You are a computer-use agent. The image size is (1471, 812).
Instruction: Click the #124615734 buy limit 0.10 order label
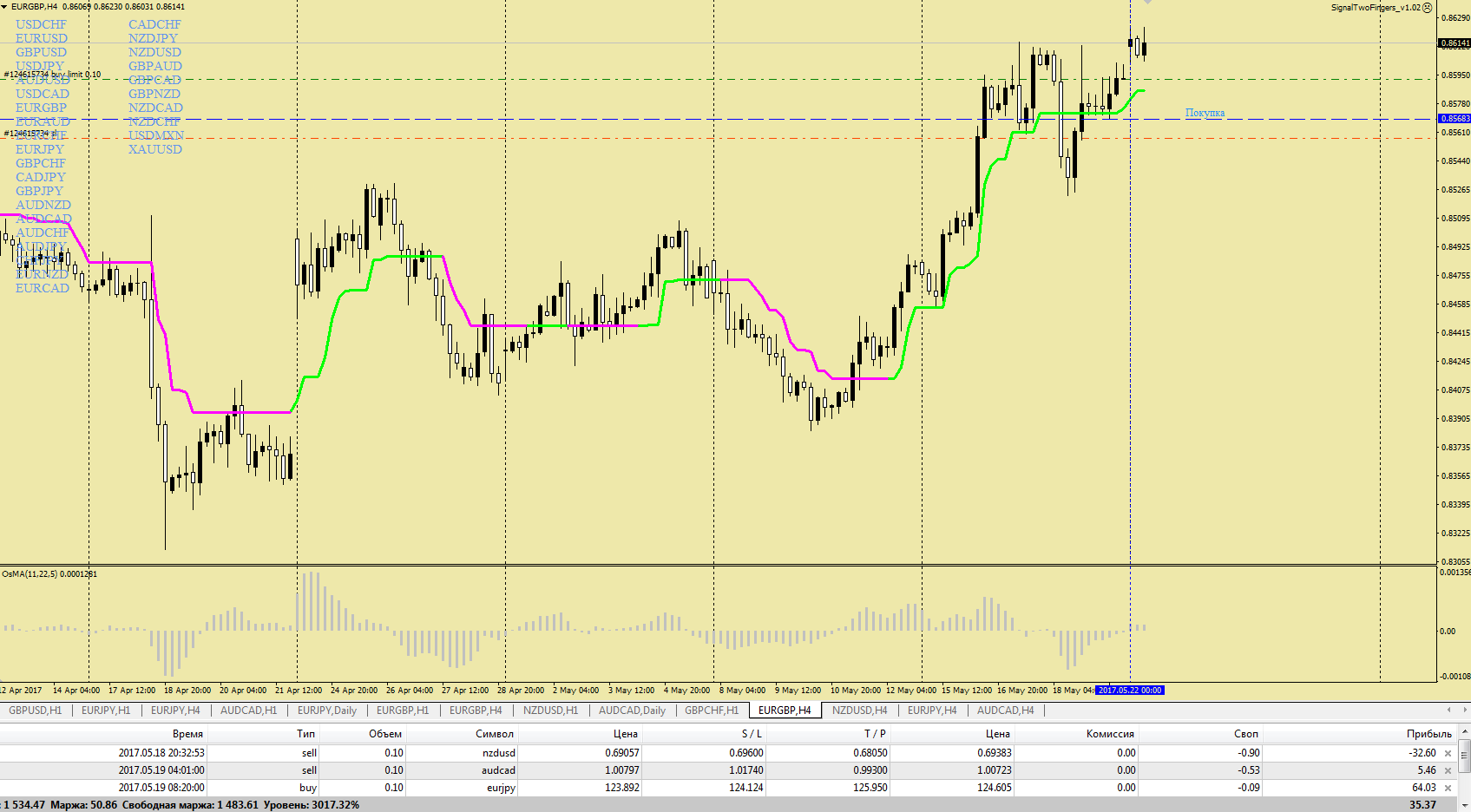click(52, 75)
